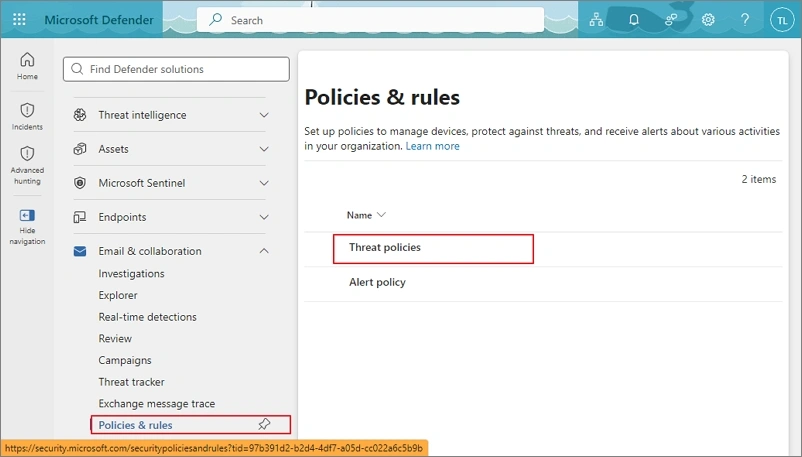The image size is (802, 457).
Task: Follow the Learn more link
Action: (x=432, y=146)
